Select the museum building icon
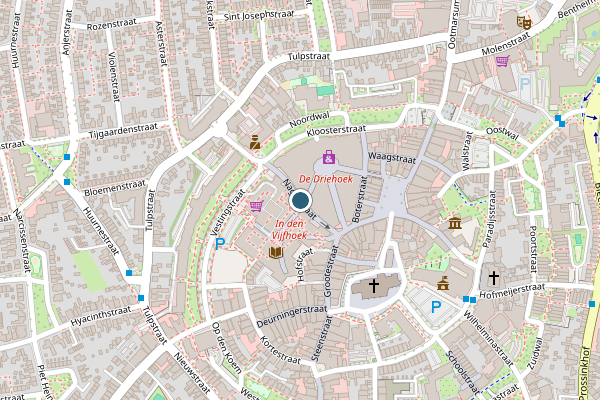The width and height of the screenshot is (600, 400). [x=455, y=223]
